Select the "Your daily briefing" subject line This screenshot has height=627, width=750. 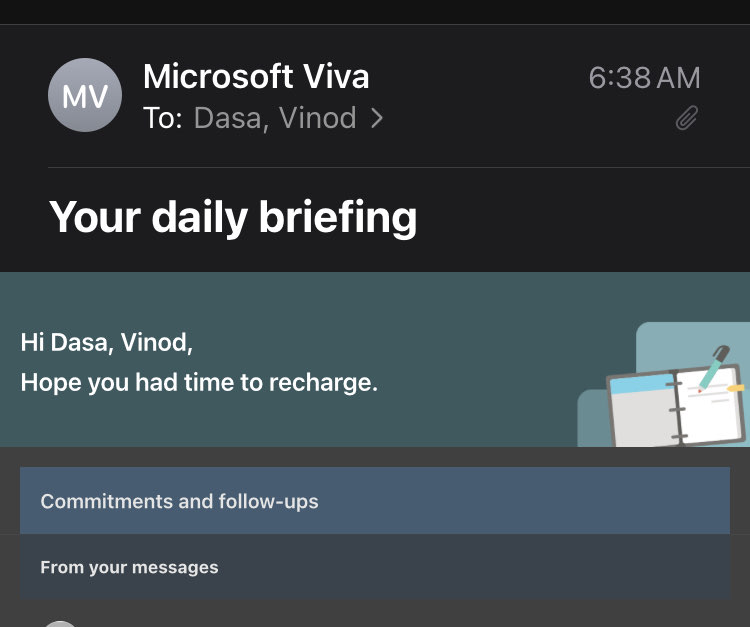tap(233, 217)
